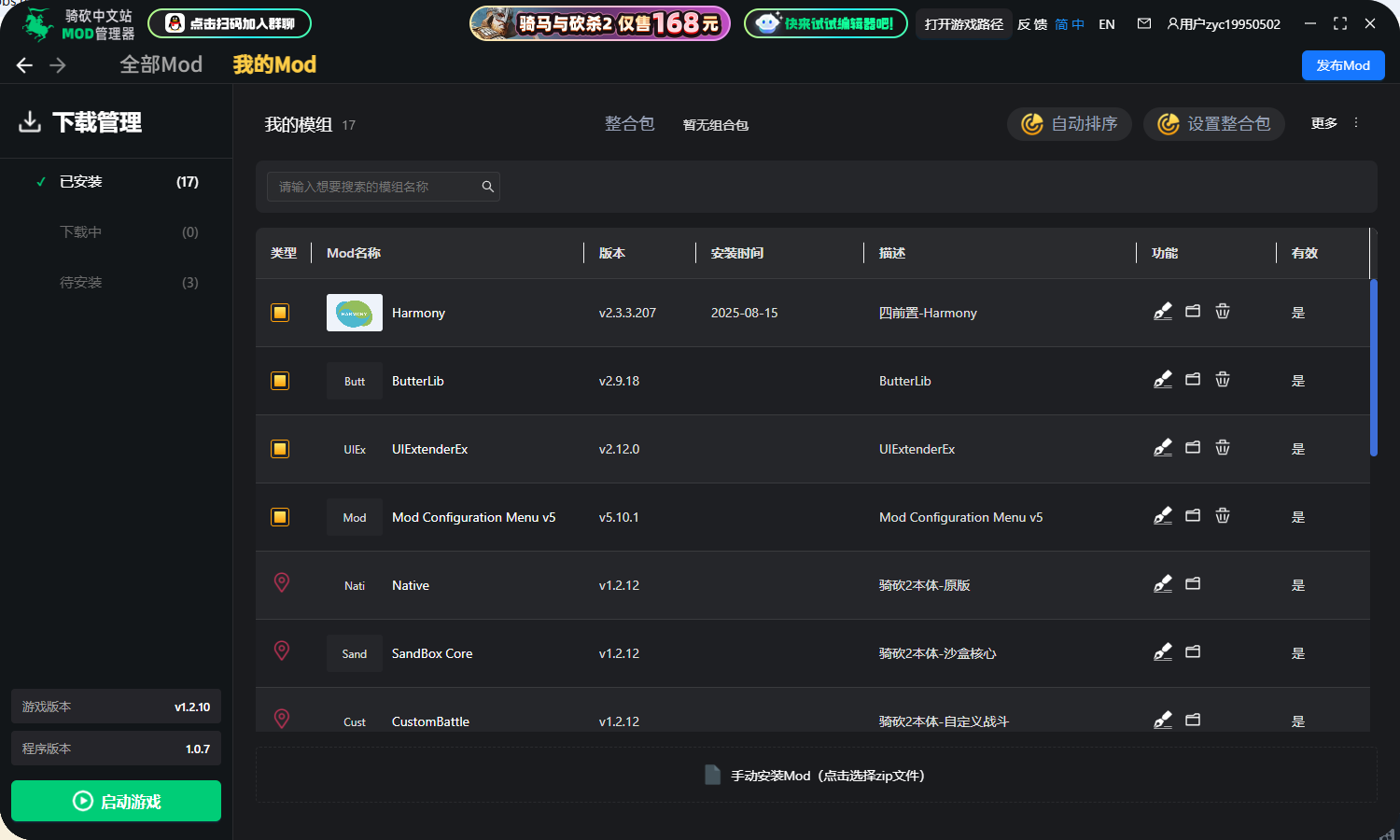Click 启动游戏 to launch the game
The height and width of the screenshot is (840, 1400).
[x=116, y=801]
